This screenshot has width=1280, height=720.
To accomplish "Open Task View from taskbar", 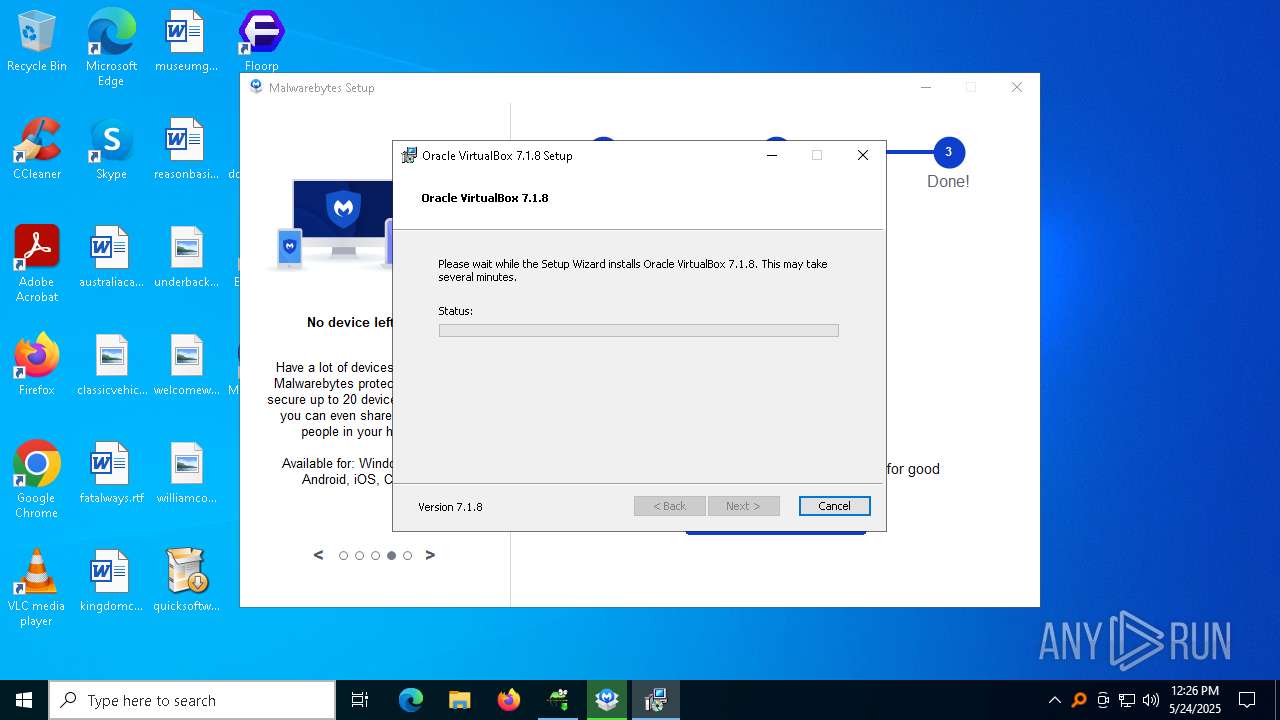I will (360, 700).
